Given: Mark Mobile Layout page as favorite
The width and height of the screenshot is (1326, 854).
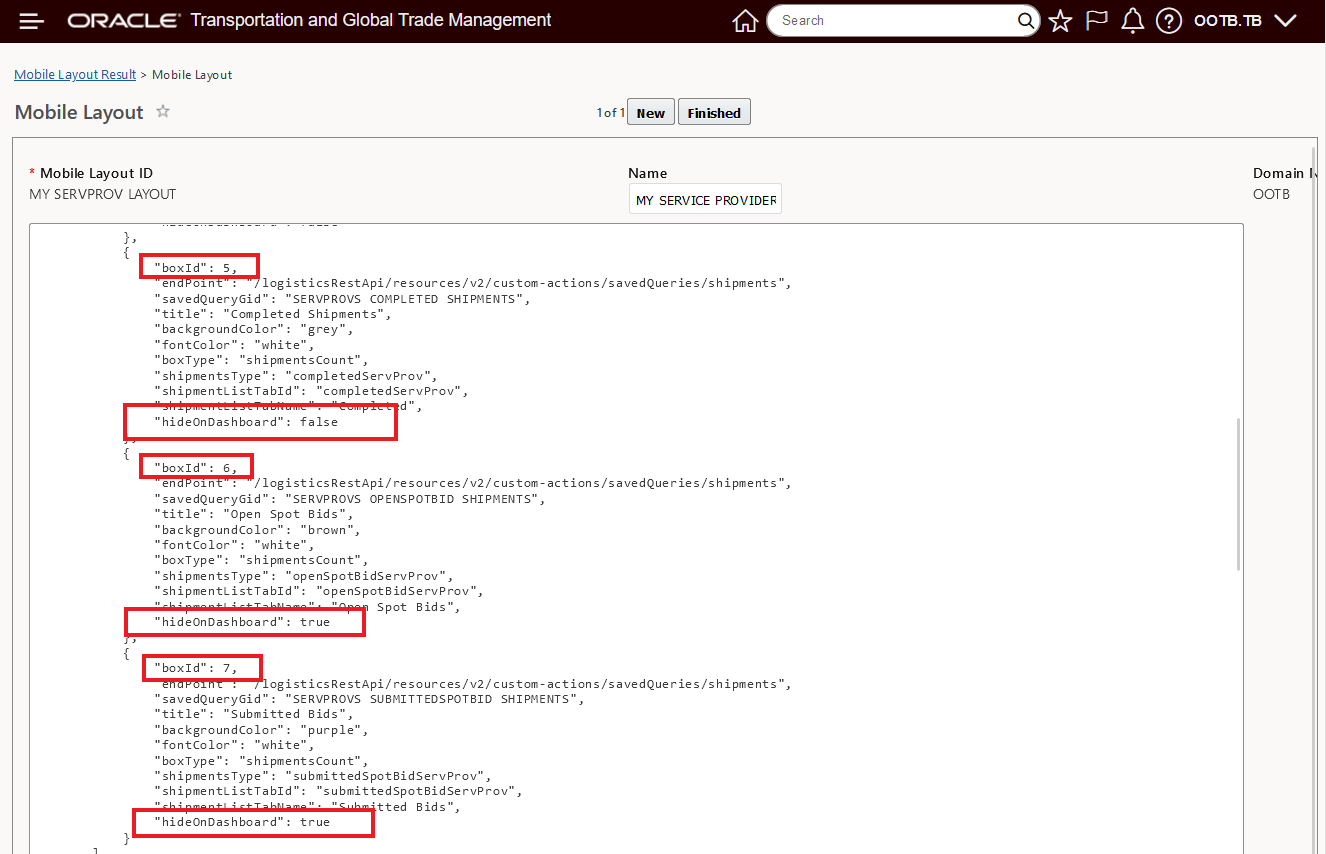Looking at the screenshot, I should (x=163, y=112).
